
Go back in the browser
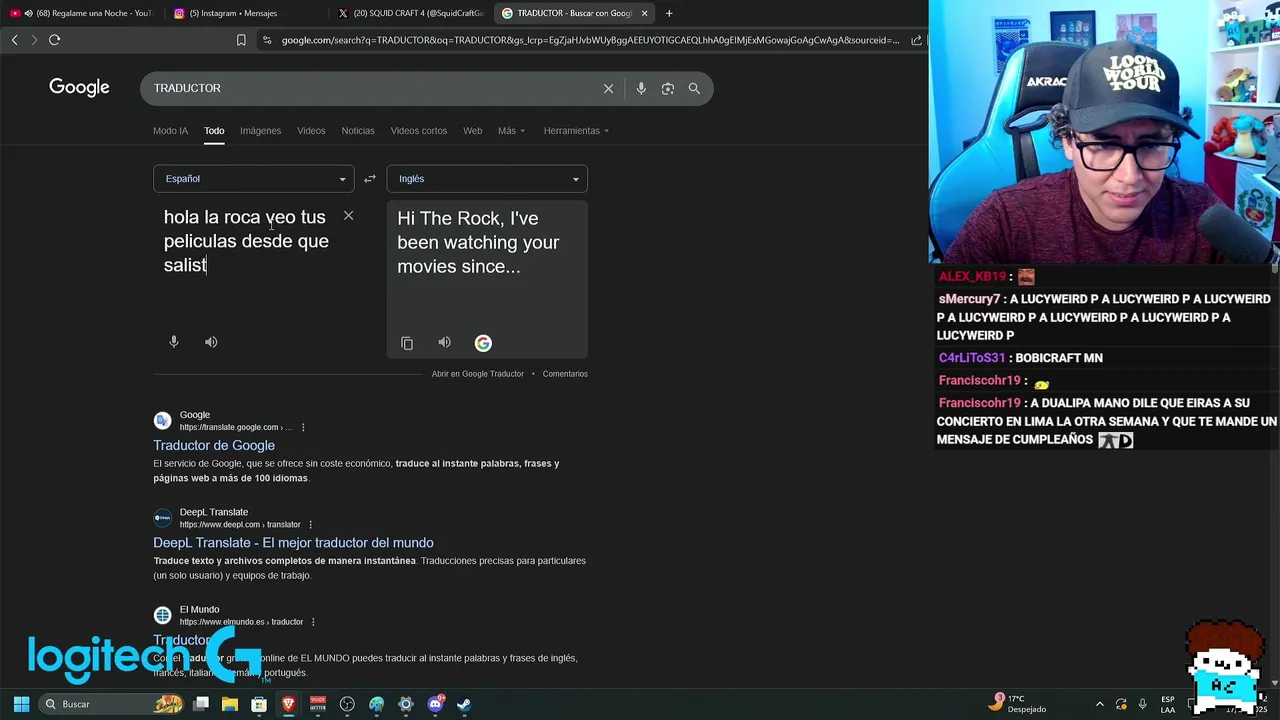click(14, 40)
